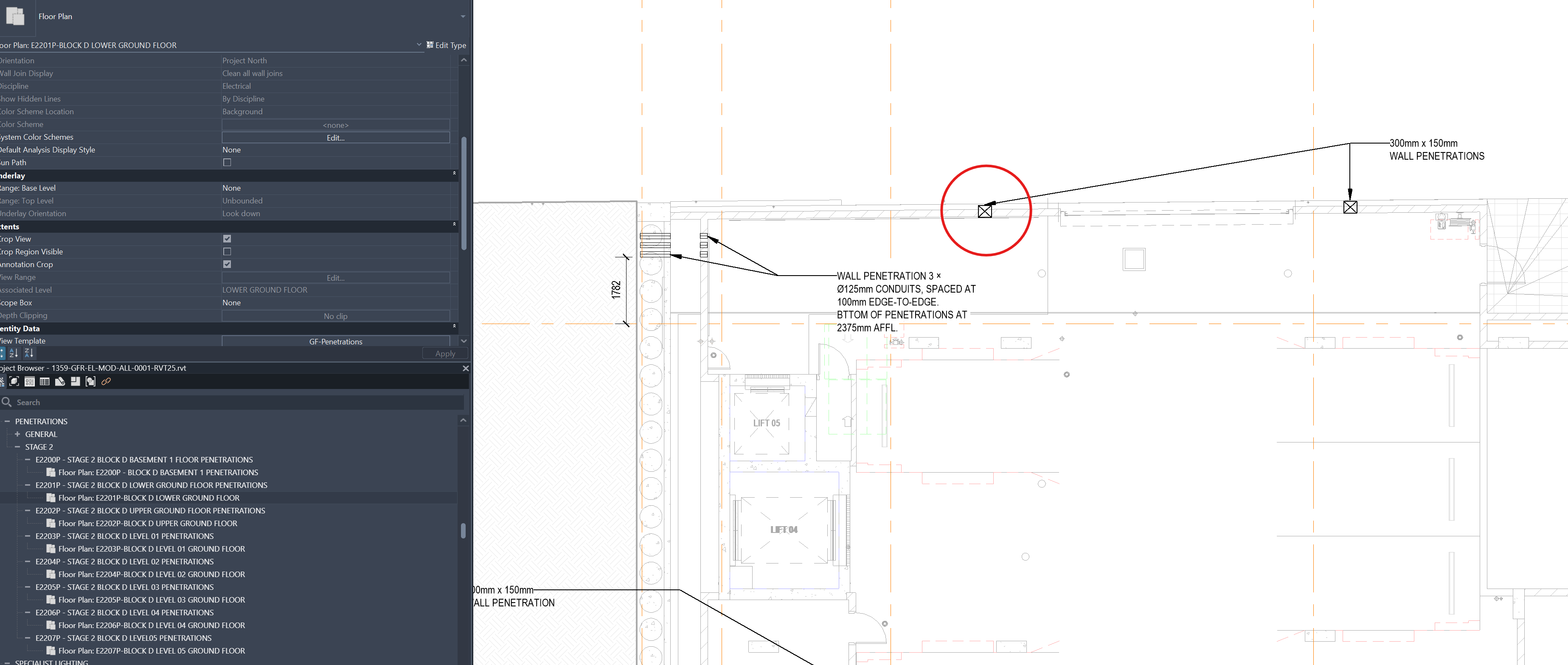Click the Apply button in Properties
Viewport: 1568px width, 665px height.
445,354
